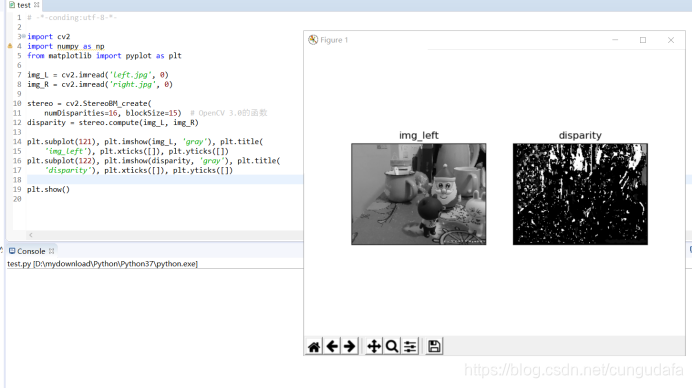The height and width of the screenshot is (388, 693).
Task: Click the Figure 1 window title
Action: click(334, 40)
